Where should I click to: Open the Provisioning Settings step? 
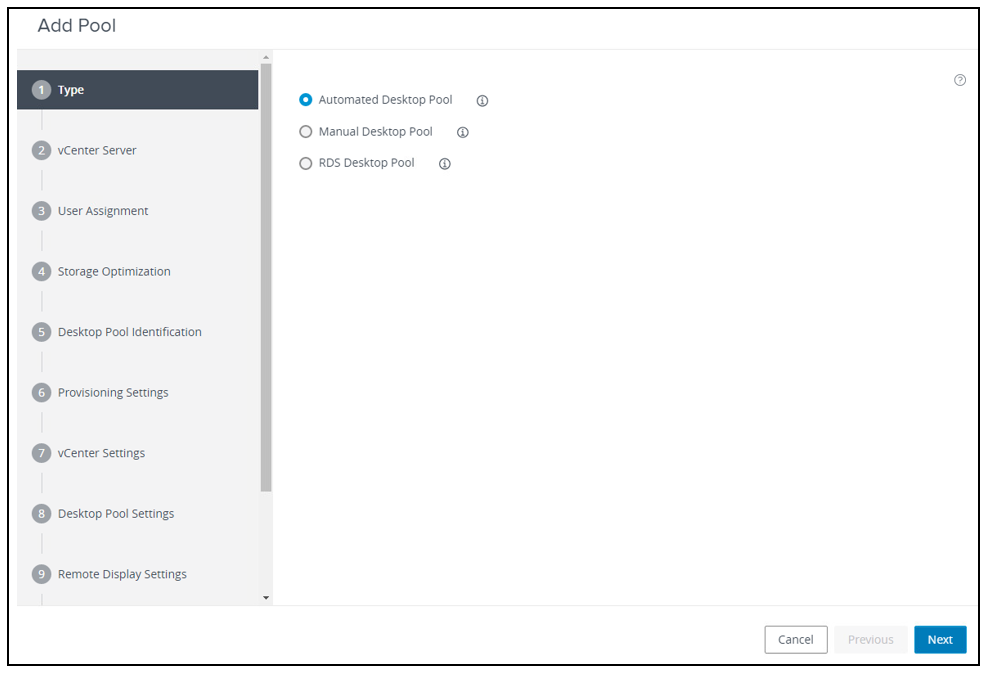(x=112, y=392)
